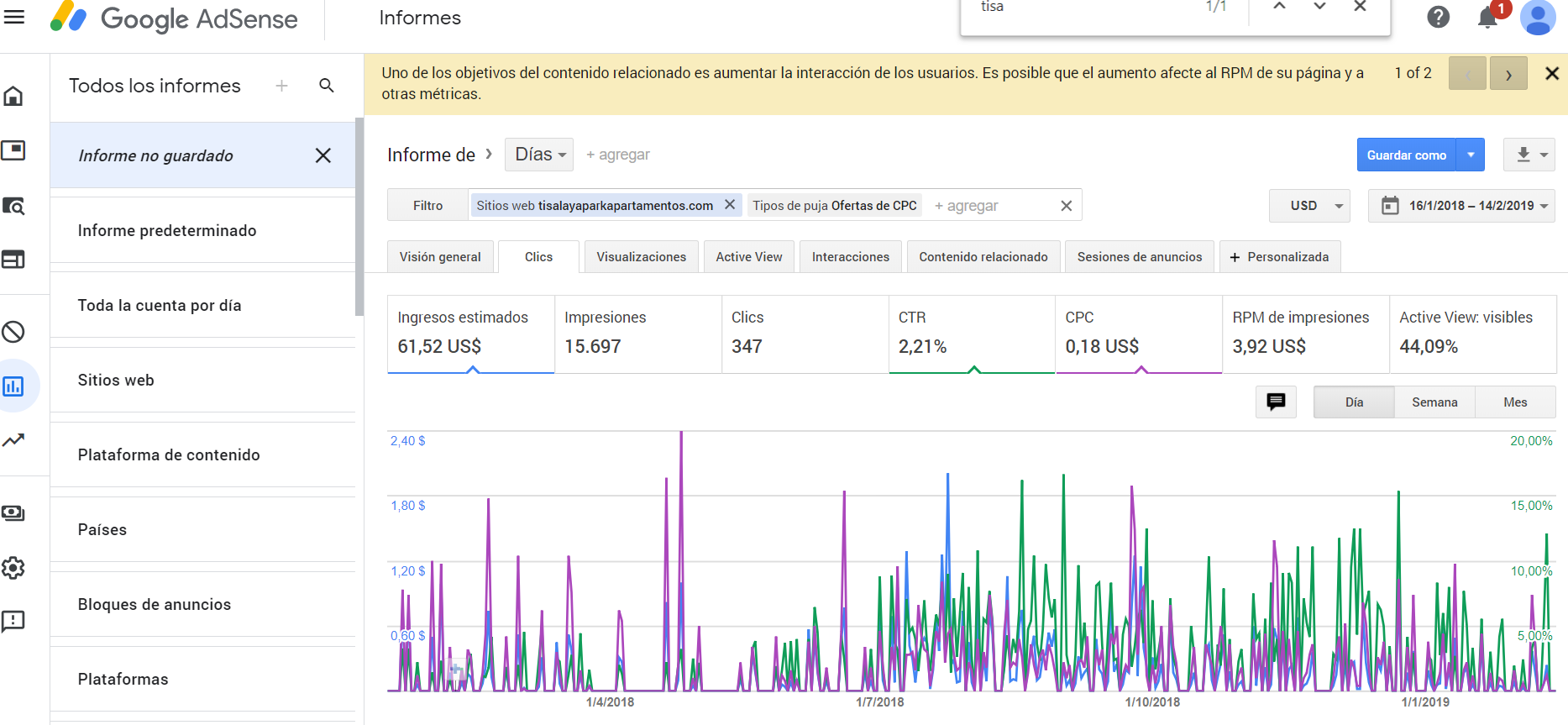1568x725 pixels.
Task: Toggle the Ingresos estimados metric on chart
Action: pos(470,334)
